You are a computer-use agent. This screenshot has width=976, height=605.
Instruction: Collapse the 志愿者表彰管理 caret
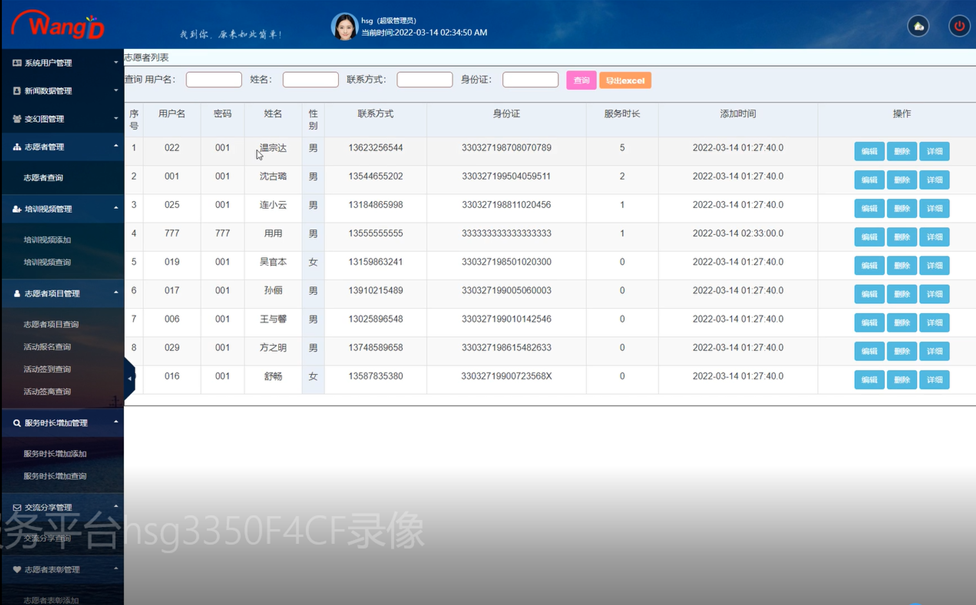pos(116,569)
